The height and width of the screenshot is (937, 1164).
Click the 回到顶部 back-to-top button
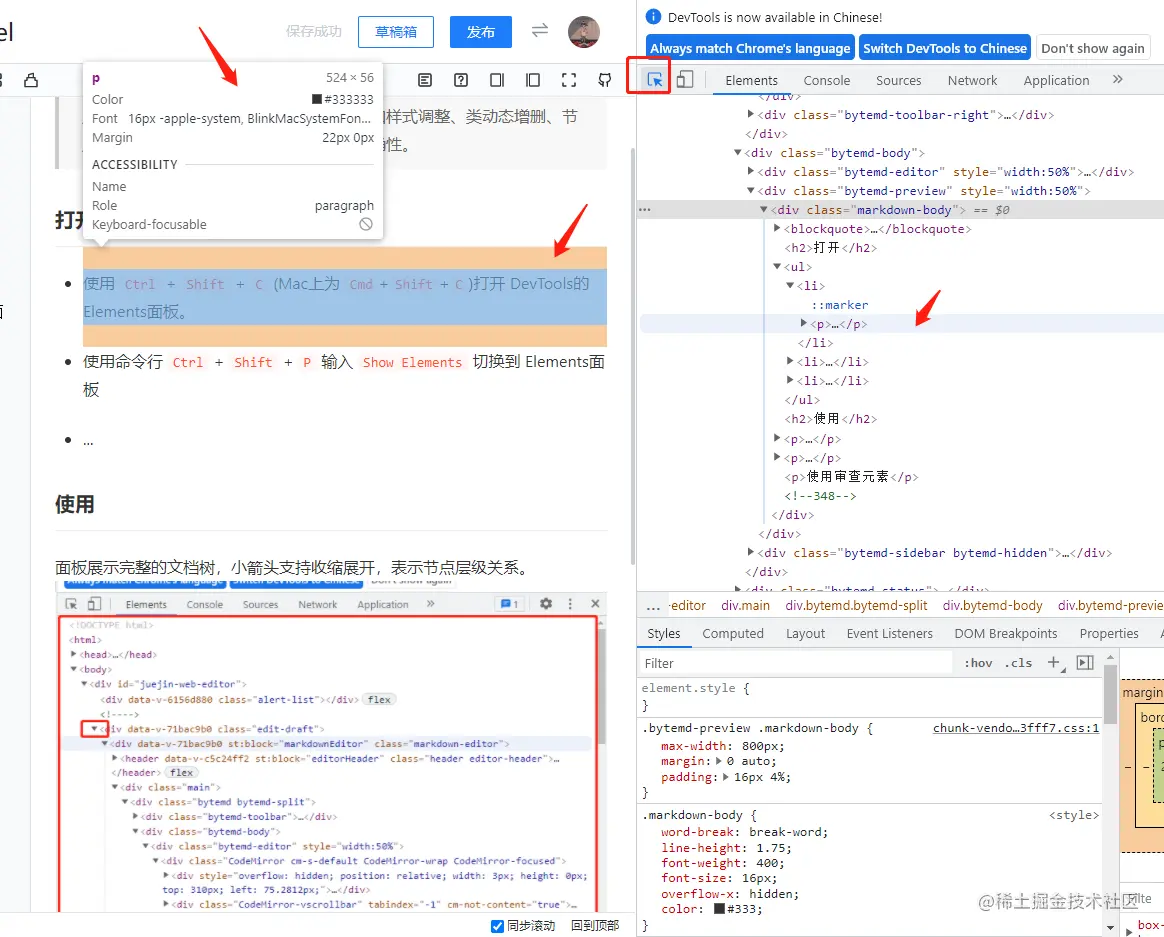tap(595, 926)
